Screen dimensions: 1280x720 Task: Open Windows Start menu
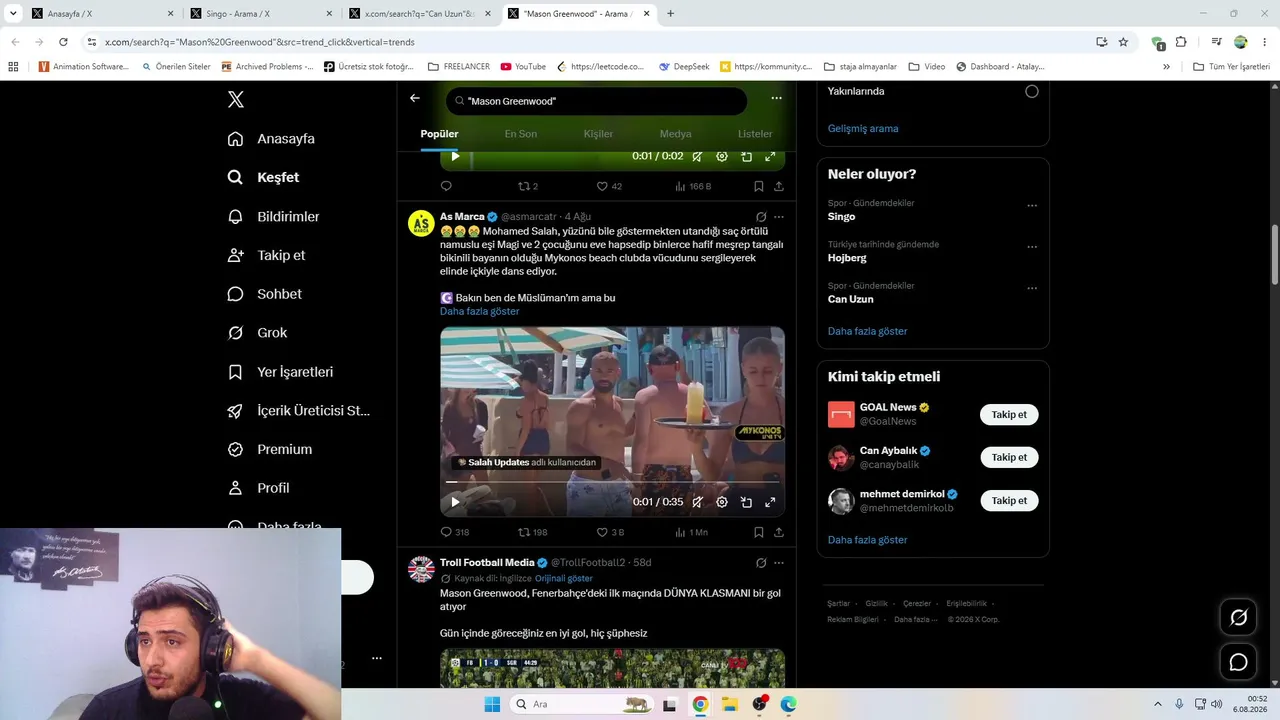(492, 704)
